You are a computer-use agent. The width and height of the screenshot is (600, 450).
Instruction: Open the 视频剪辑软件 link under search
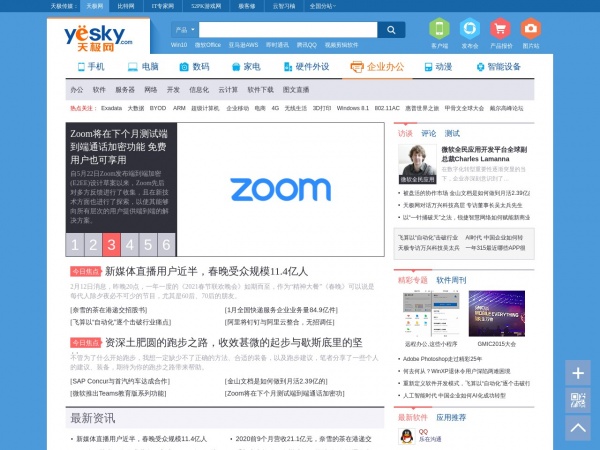(x=341, y=45)
